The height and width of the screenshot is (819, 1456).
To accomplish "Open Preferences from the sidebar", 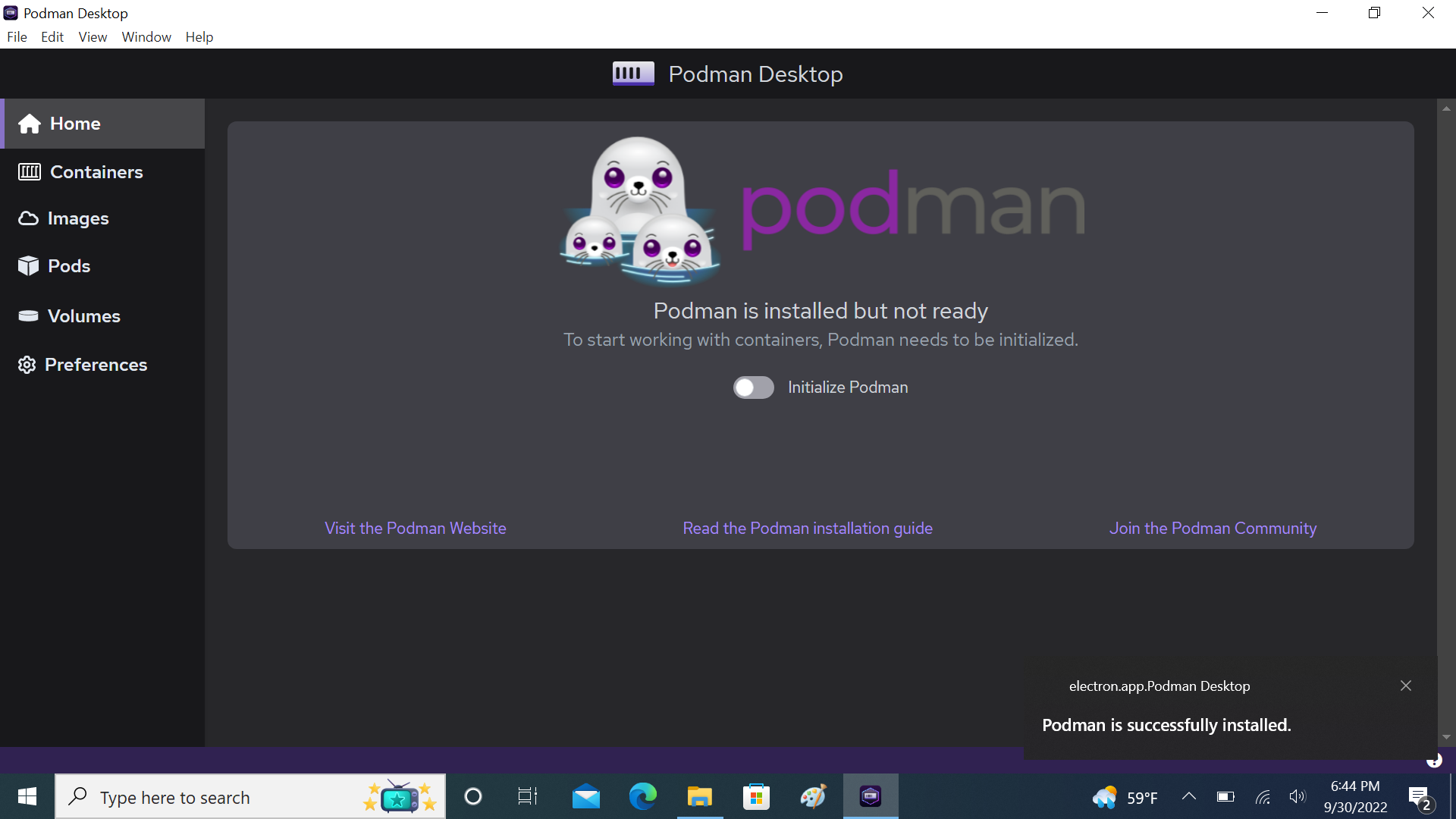I will (102, 365).
